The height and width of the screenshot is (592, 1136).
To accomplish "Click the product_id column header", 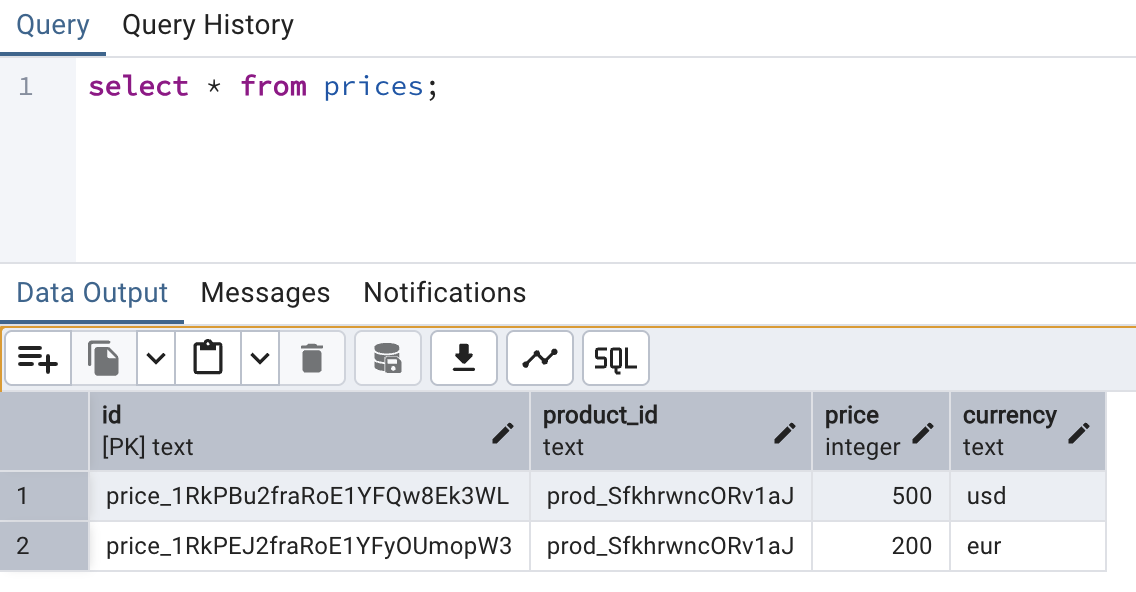I will [x=671, y=431].
